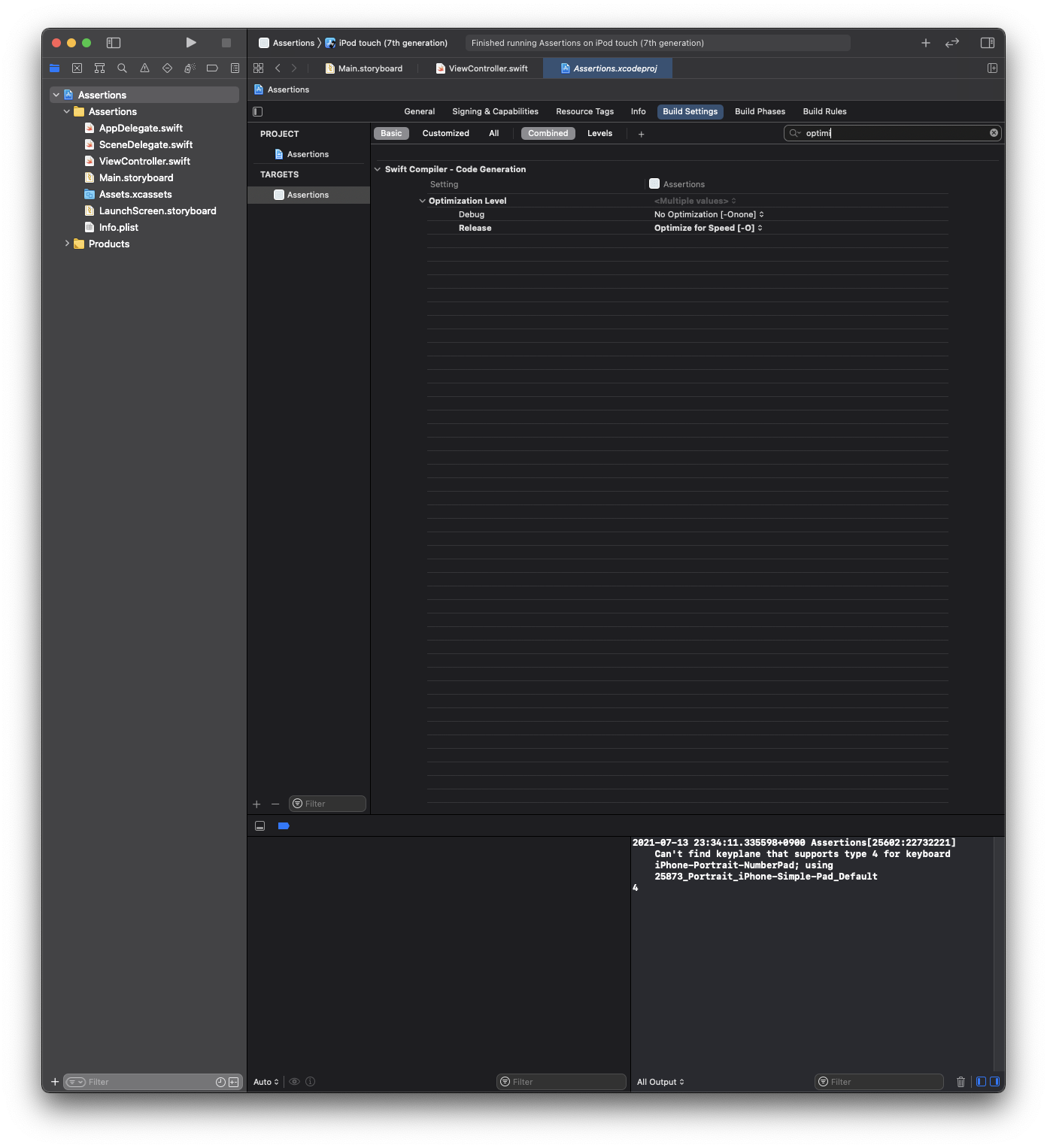Image resolution: width=1047 pixels, height=1148 pixels.
Task: Show source-controlled files filter in navigator
Action: coord(234,1082)
